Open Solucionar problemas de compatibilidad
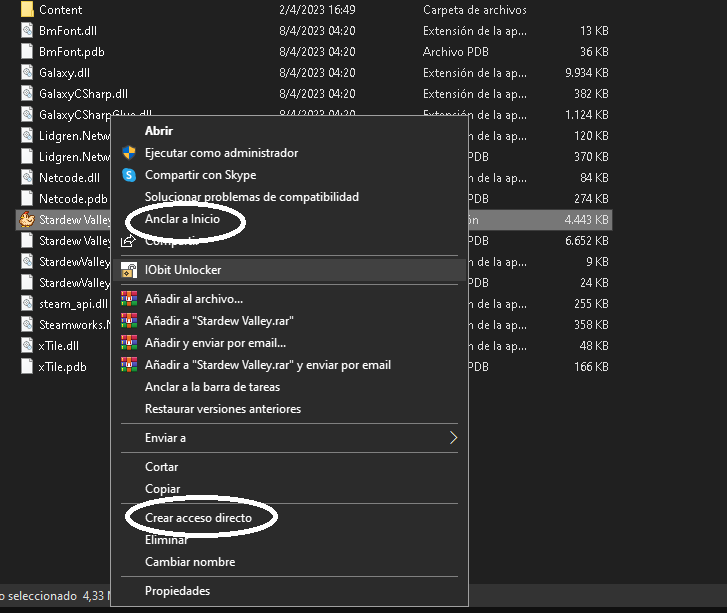727x613 pixels. click(x=252, y=197)
